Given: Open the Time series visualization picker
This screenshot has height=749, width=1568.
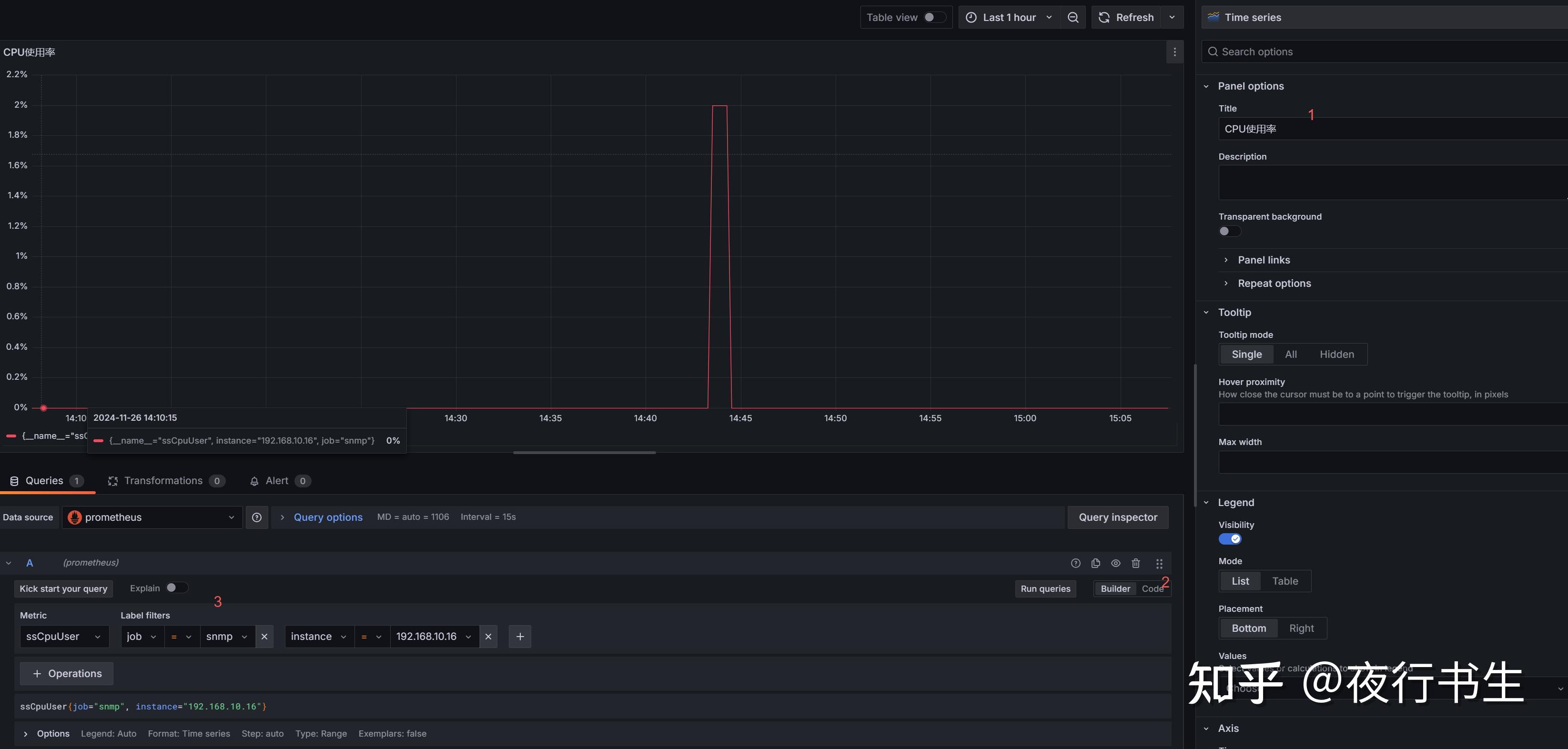Looking at the screenshot, I should [x=1385, y=18].
